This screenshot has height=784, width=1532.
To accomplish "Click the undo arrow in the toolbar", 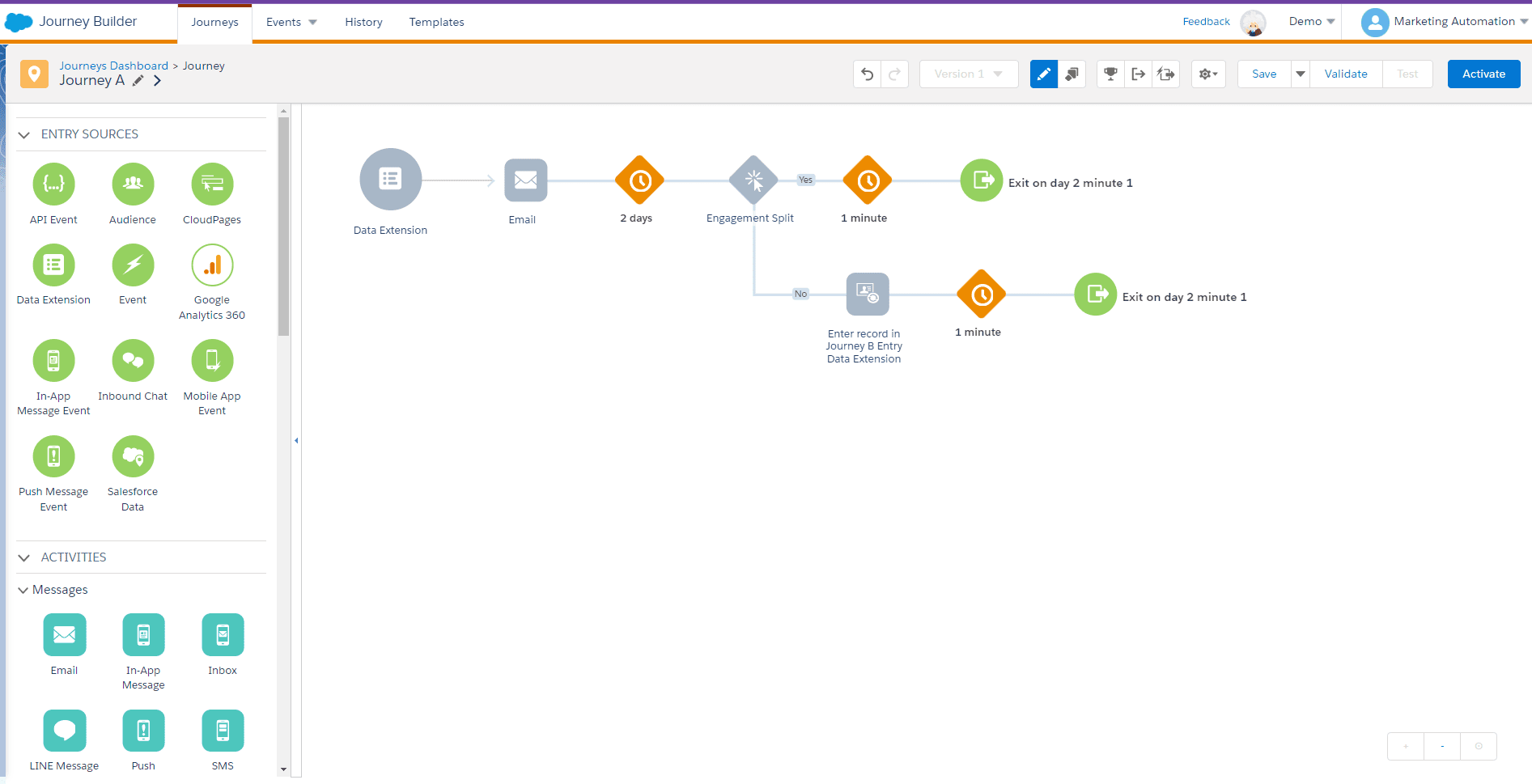I will (x=867, y=74).
